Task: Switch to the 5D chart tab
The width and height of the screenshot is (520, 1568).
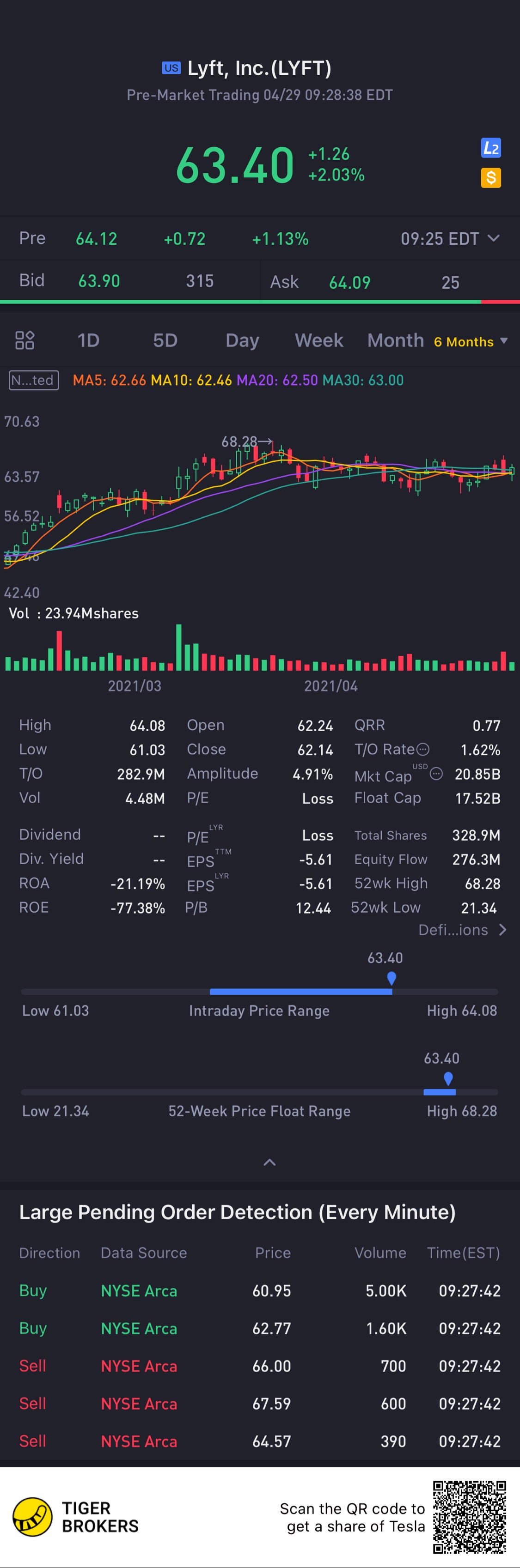Action: (165, 340)
